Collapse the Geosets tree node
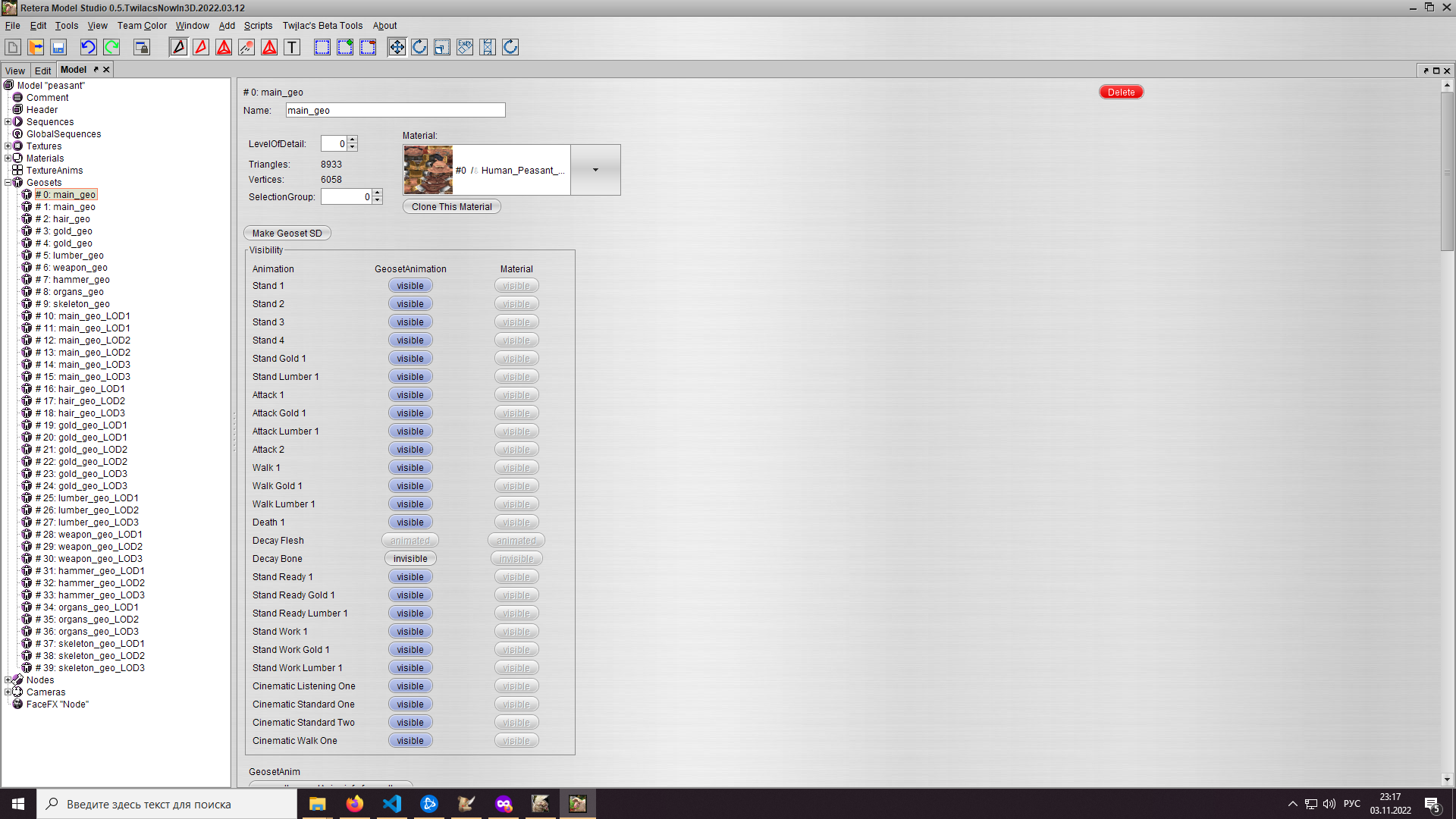 8,183
